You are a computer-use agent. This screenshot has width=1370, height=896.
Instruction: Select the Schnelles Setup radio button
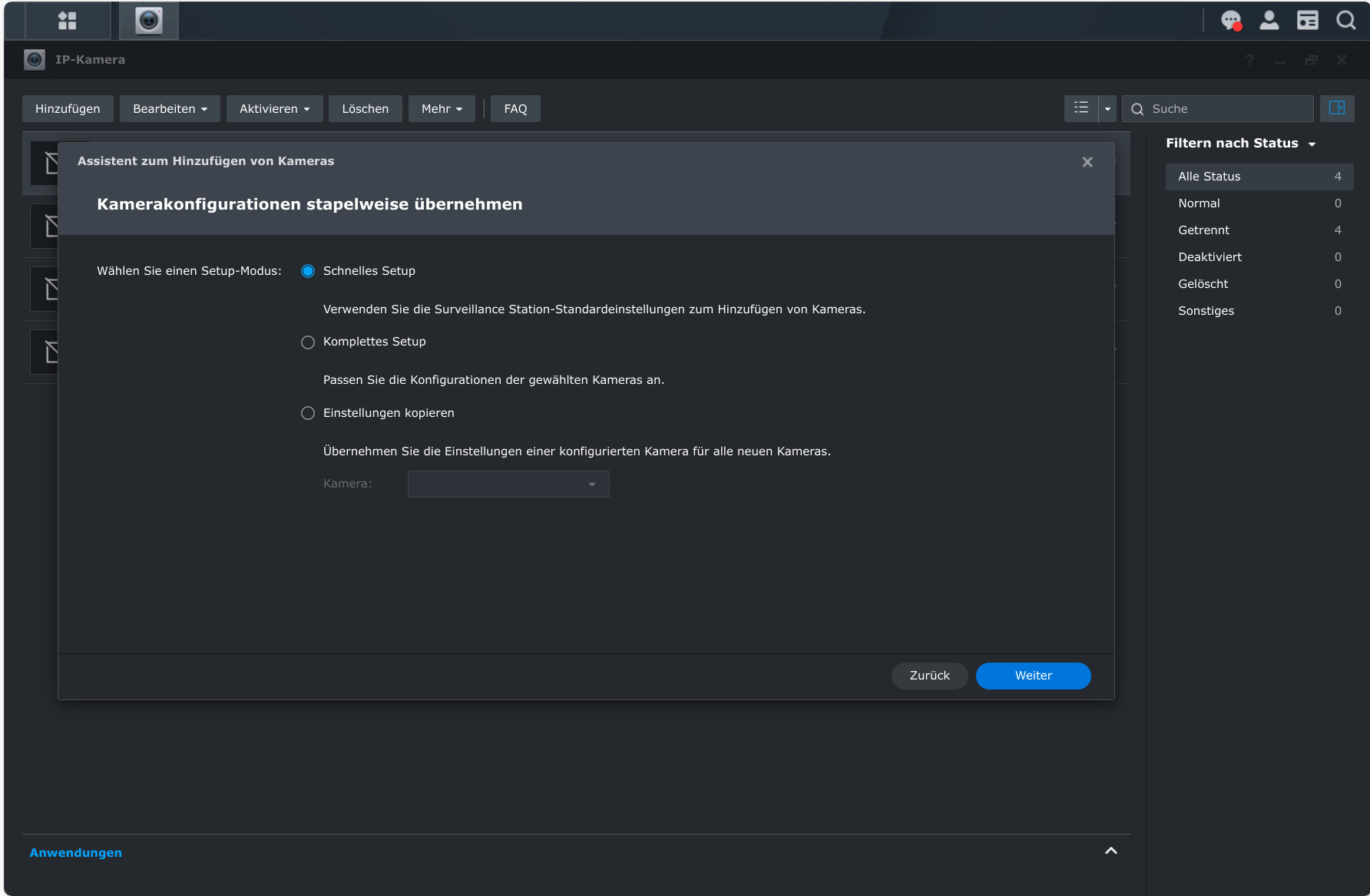tap(308, 271)
